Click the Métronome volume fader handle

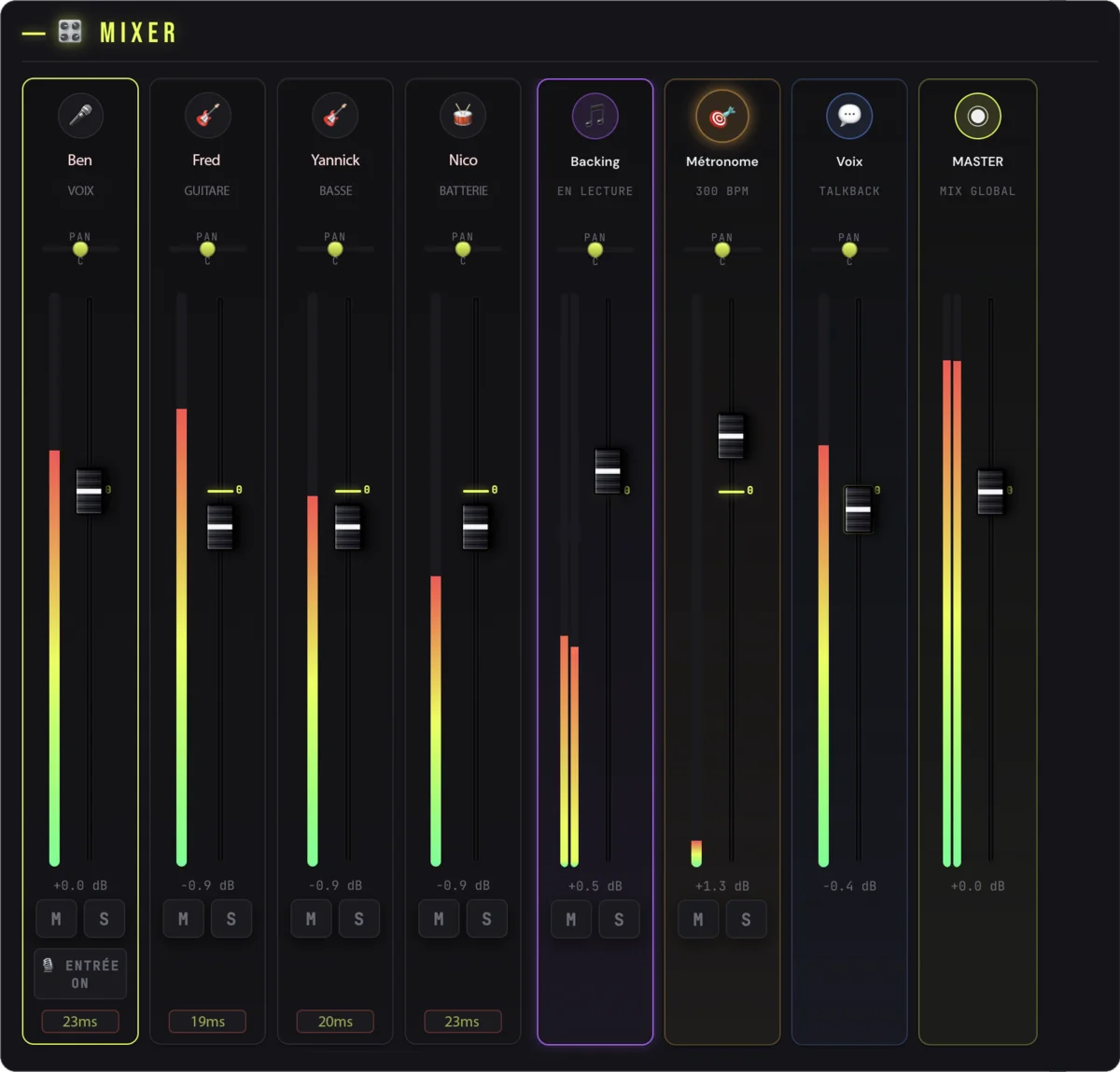[x=731, y=436]
